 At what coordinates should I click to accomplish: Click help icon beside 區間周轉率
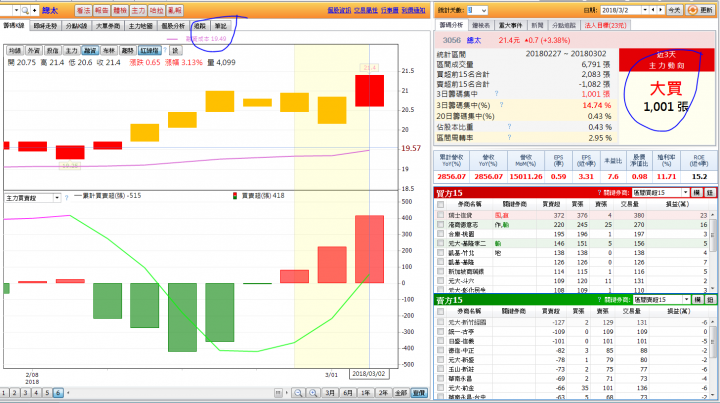tap(509, 137)
